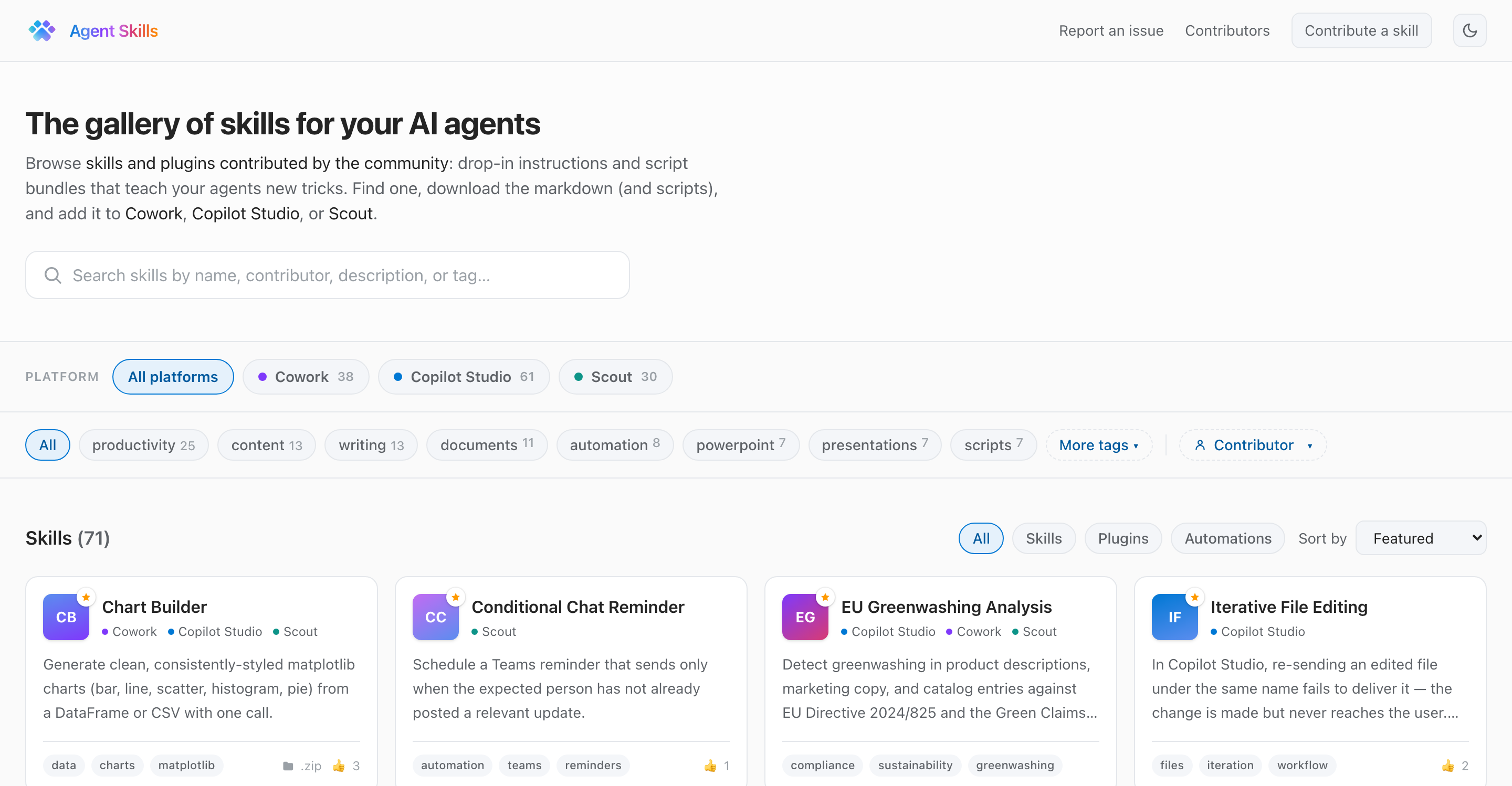Filter by the automation tag chip
Screen dimensions: 1512x786
[615, 445]
